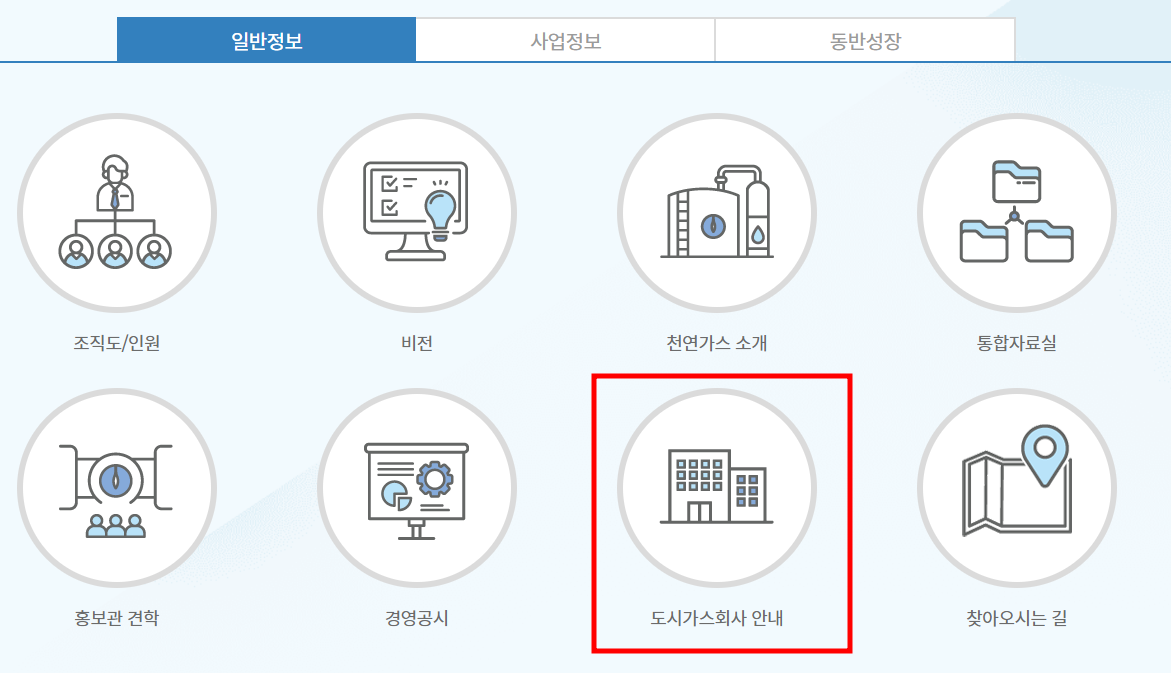This screenshot has height=673, width=1171.
Task: Select the 비전 monitor with lightbulb icon
Action: coord(417,213)
